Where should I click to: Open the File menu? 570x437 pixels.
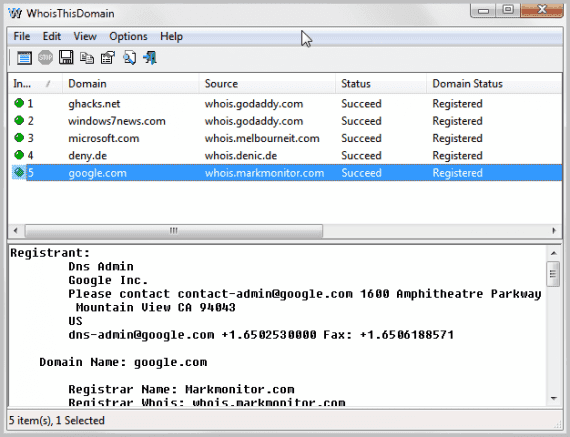[x=22, y=36]
